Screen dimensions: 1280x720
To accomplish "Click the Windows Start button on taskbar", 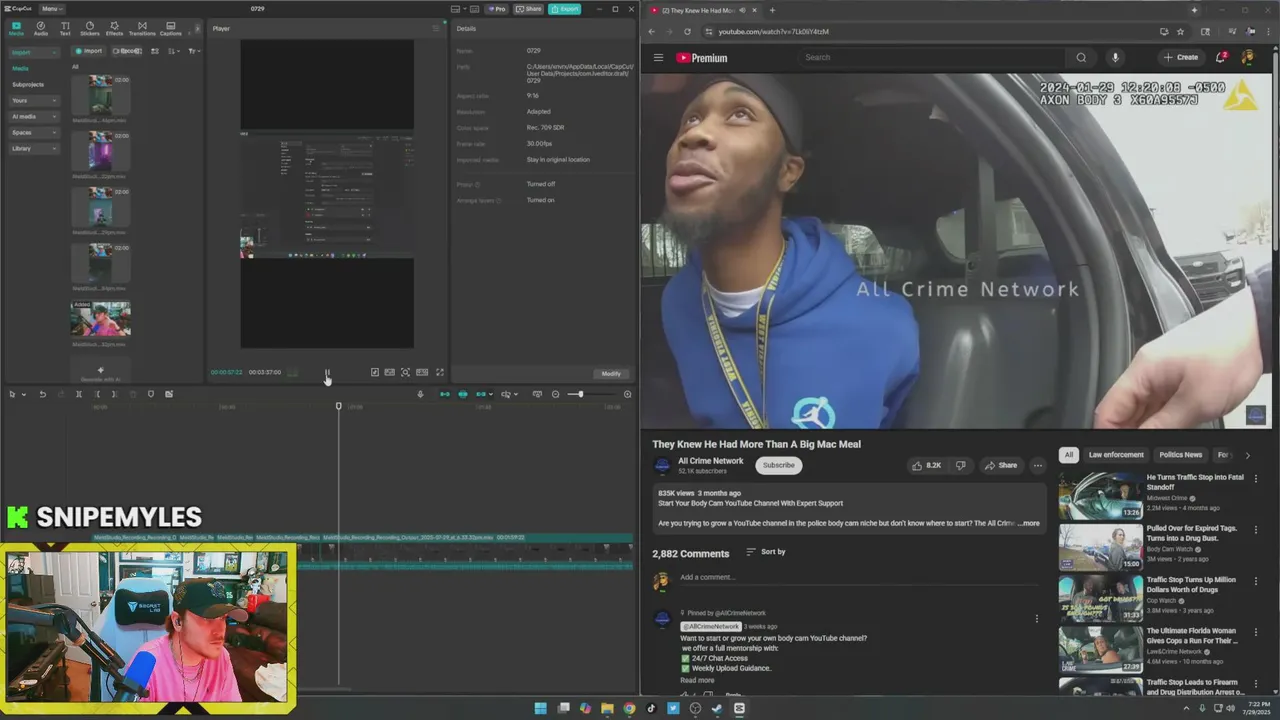I will pyautogui.click(x=540, y=708).
